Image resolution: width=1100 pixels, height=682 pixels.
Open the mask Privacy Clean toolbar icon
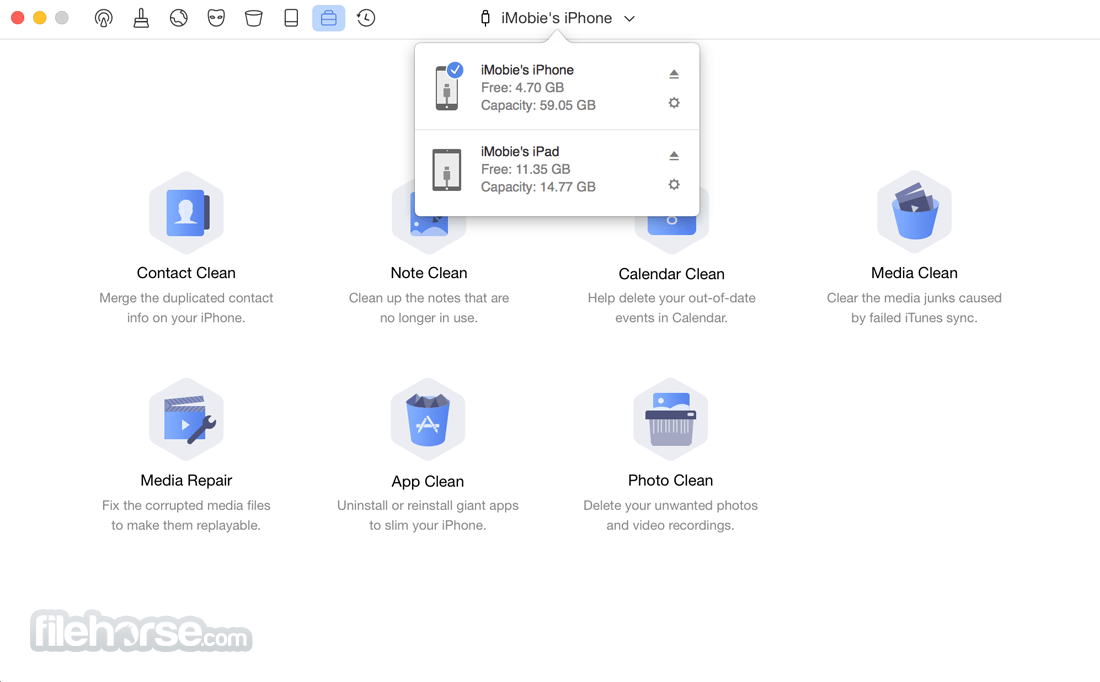coord(216,18)
